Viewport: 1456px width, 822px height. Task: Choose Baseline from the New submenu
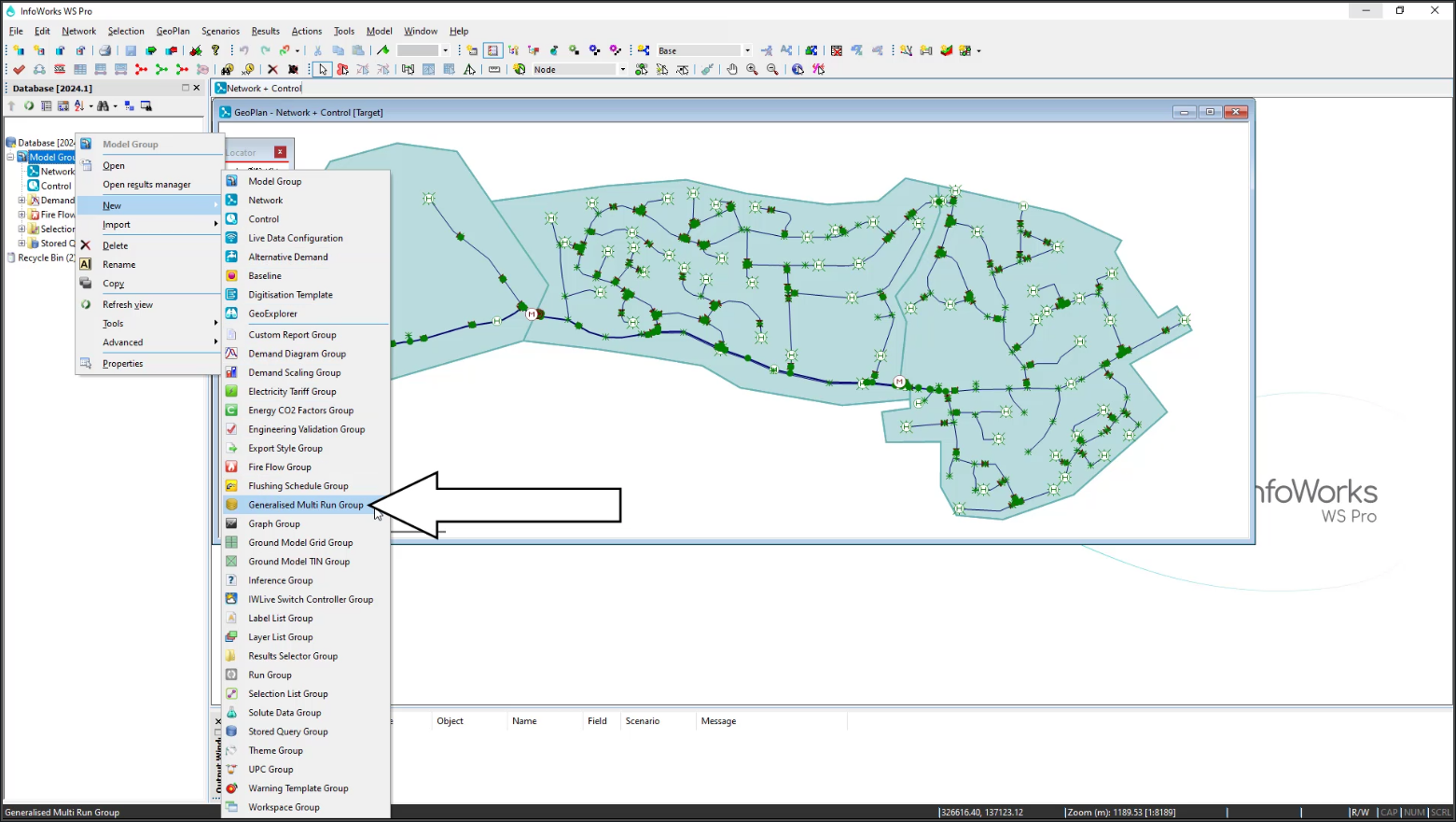click(x=306, y=276)
